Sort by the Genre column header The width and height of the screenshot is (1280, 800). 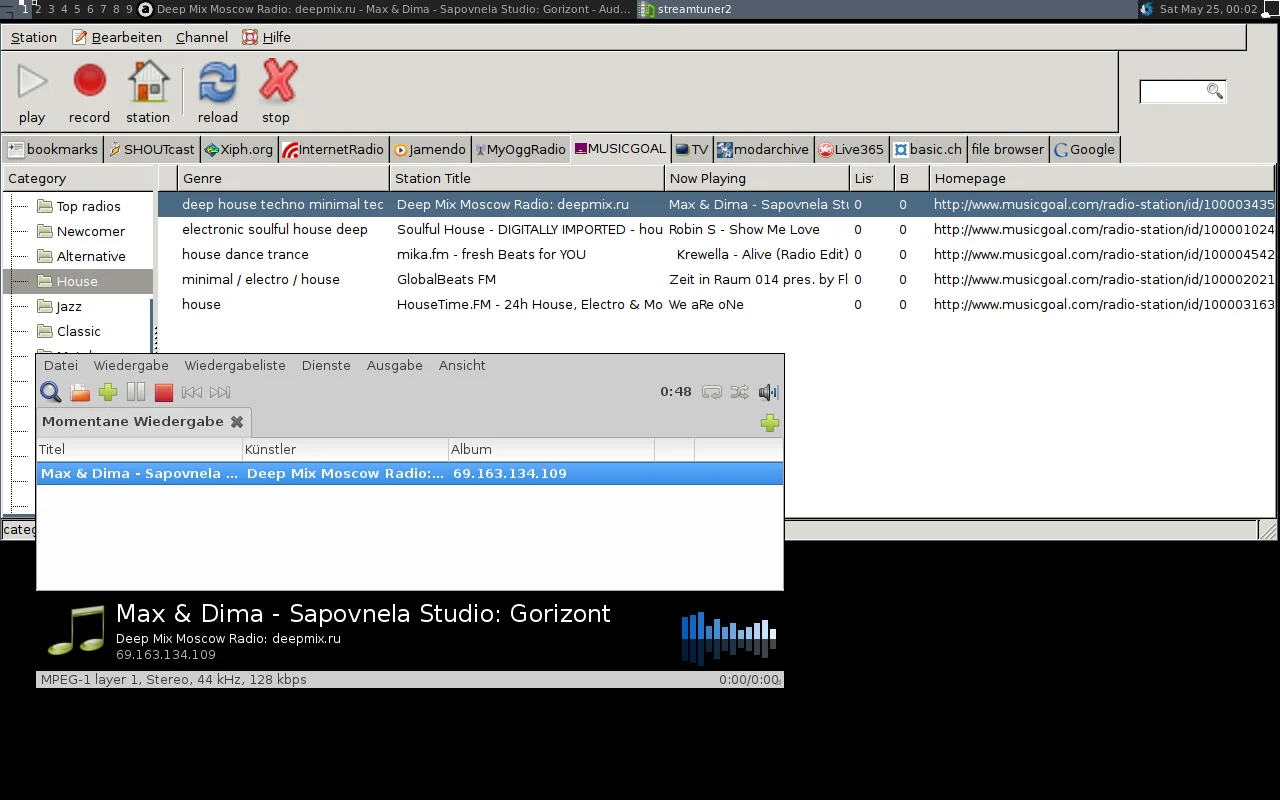[283, 178]
